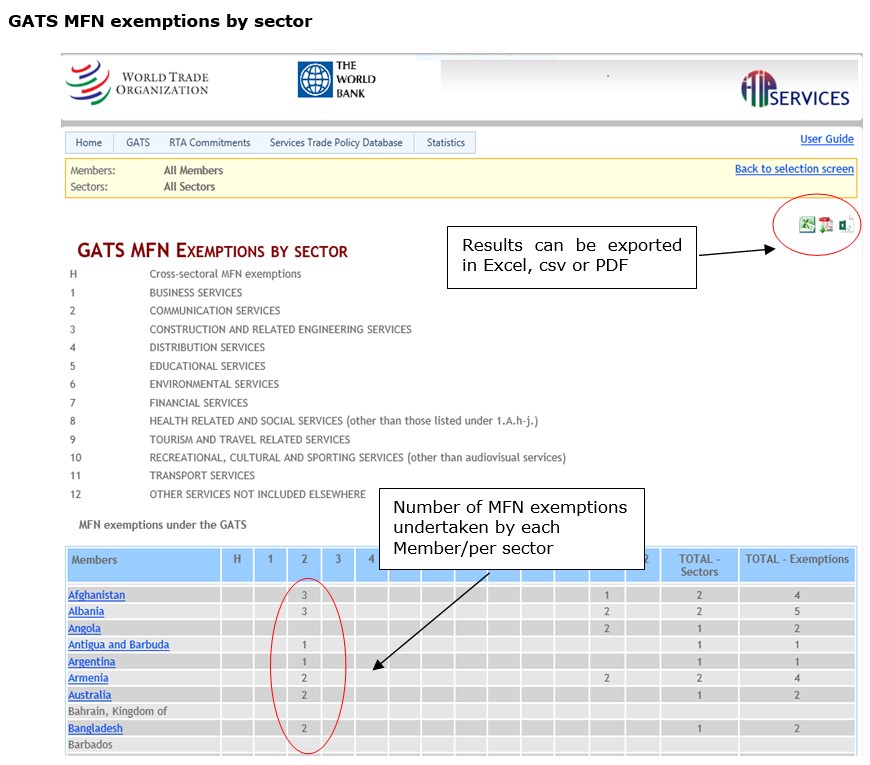Viewport: 870px width, 765px height.
Task: Click the TOTAL - Sectors column header
Action: (x=699, y=565)
